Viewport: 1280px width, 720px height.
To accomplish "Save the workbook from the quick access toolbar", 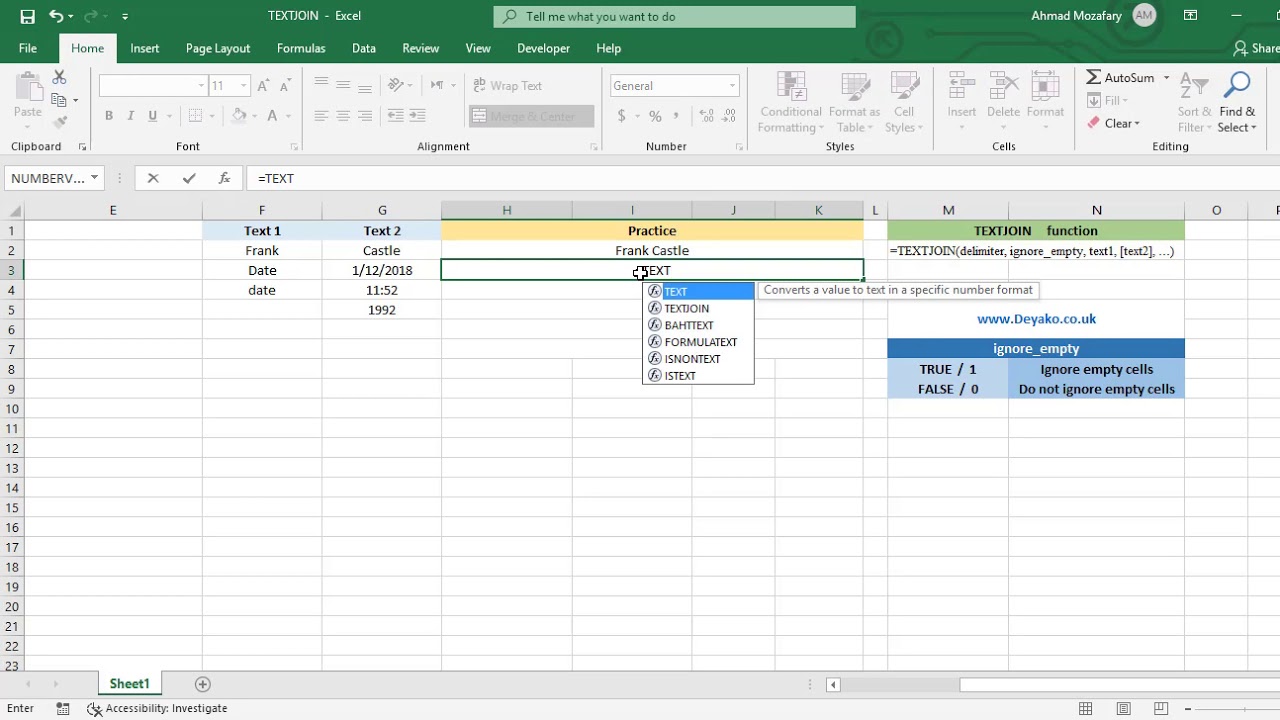I will coord(27,16).
